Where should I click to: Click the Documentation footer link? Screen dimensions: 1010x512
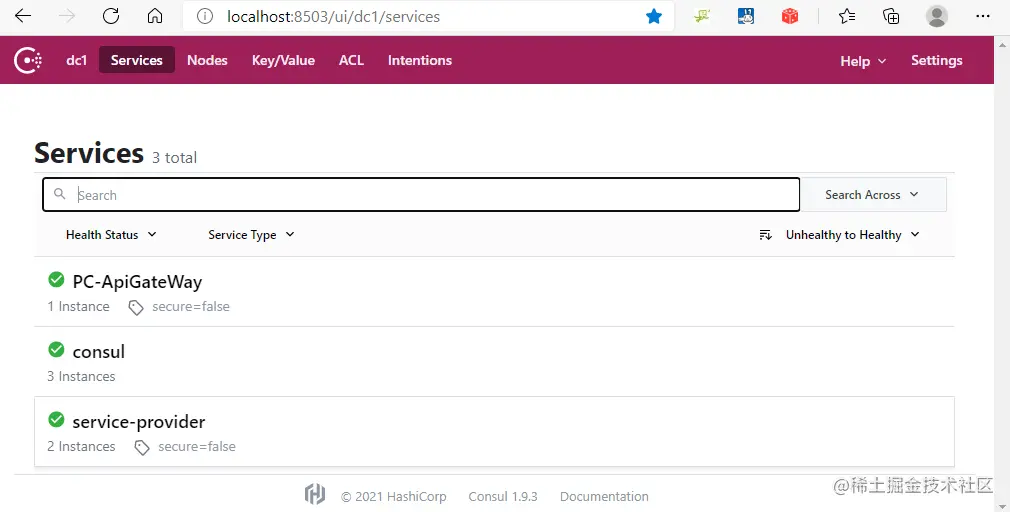coord(604,496)
